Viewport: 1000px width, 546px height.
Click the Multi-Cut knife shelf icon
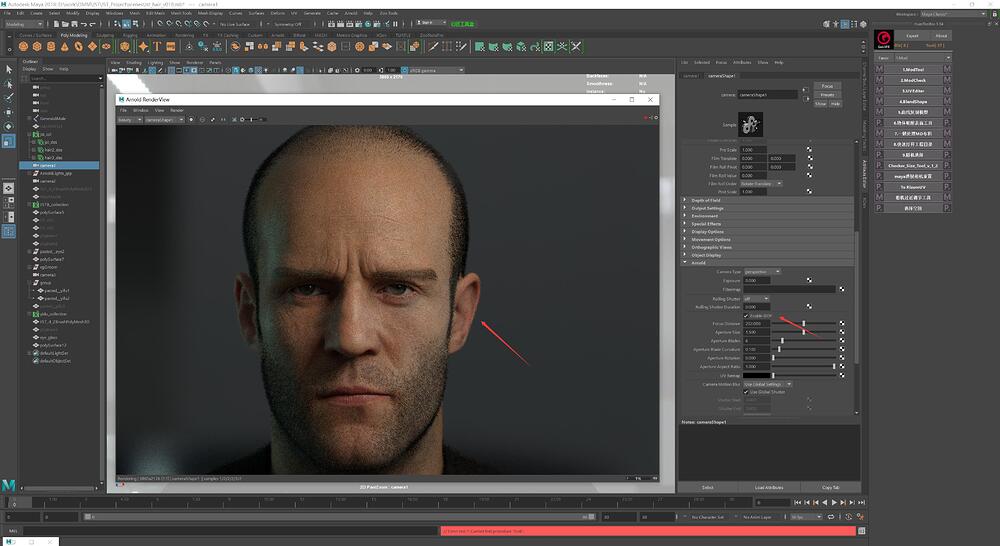(434, 47)
